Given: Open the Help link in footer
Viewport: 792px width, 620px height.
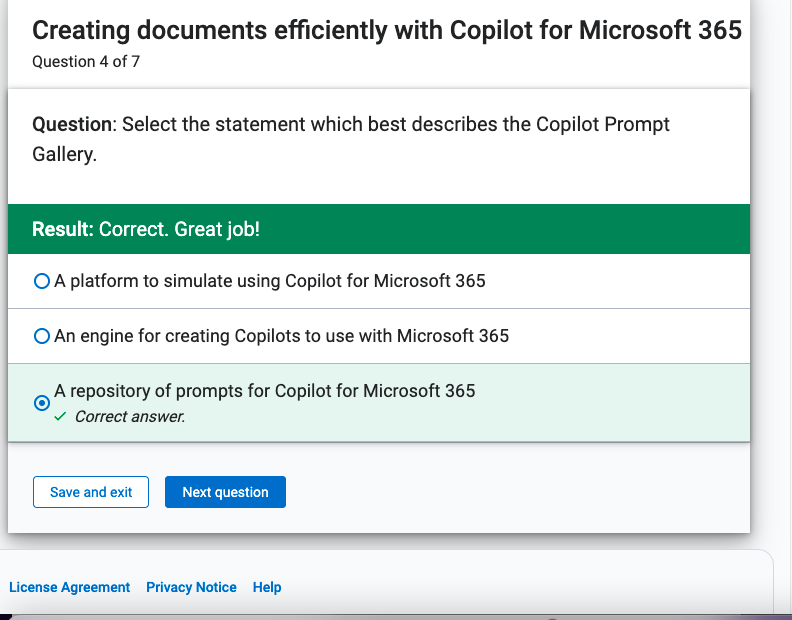Looking at the screenshot, I should [267, 587].
